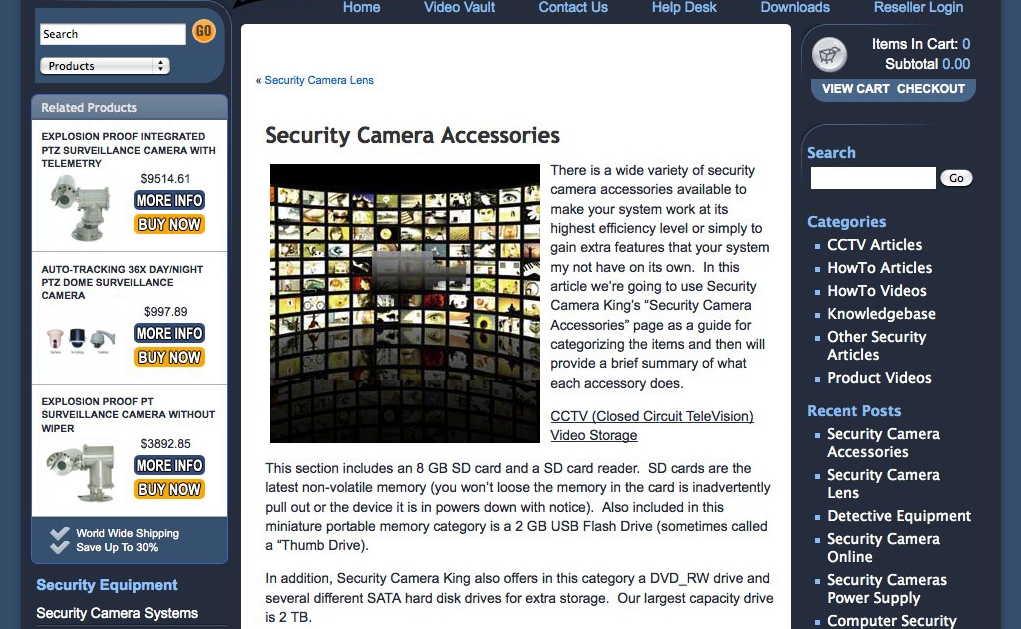Open the Reseller Login menu item
Image resolution: width=1021 pixels, height=629 pixels.
[918, 7]
